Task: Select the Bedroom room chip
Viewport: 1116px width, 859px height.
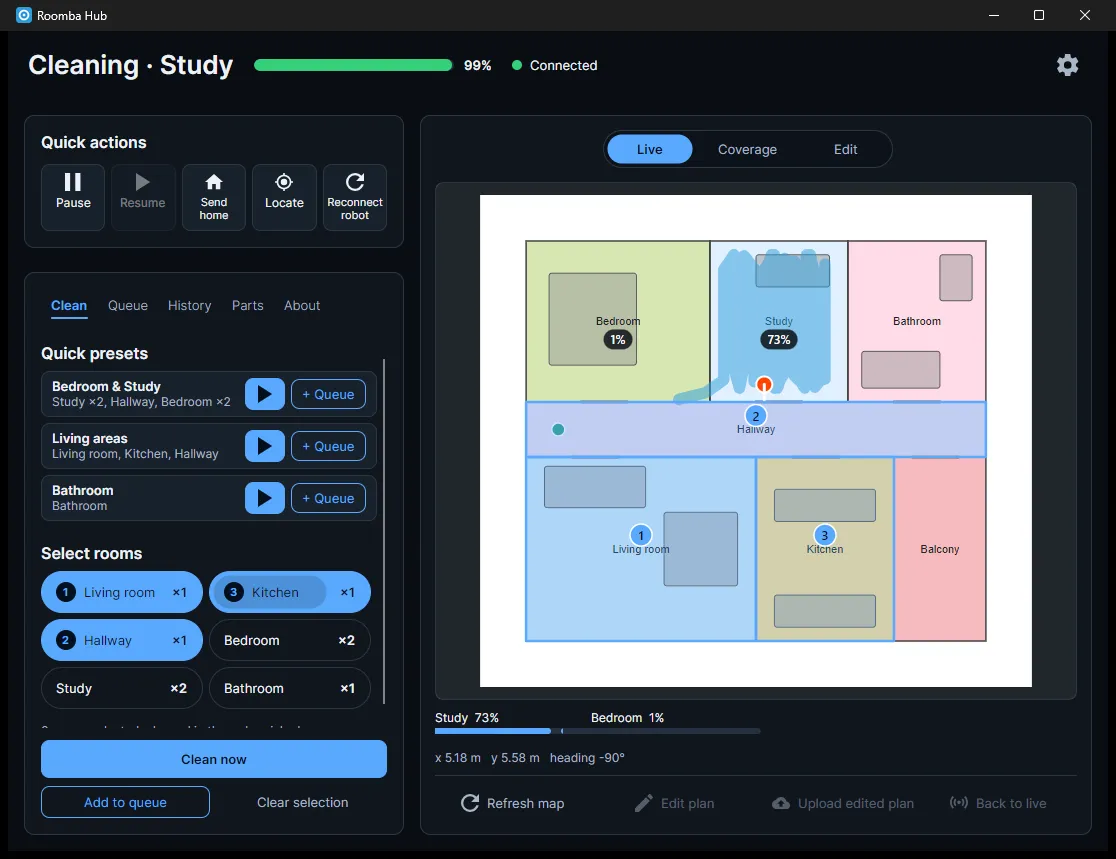Action: point(270,641)
